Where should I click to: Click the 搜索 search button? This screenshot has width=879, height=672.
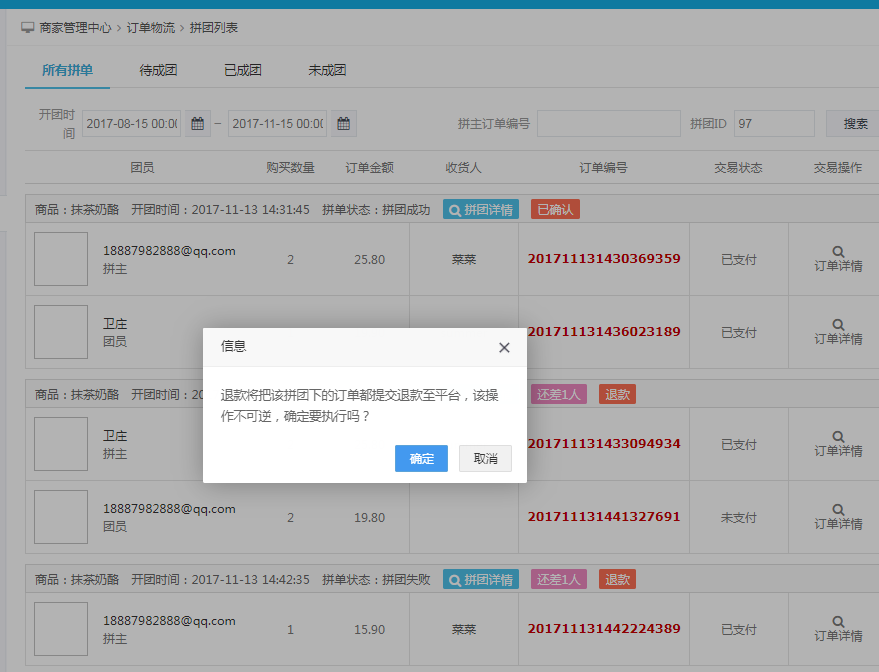(854, 124)
